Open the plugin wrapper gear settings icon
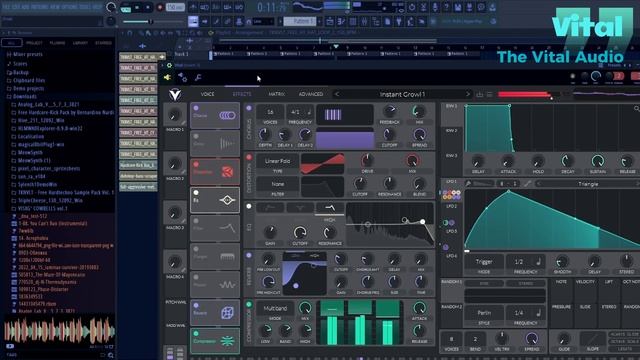Screen dimensions: 640x360 coord(169,65)
